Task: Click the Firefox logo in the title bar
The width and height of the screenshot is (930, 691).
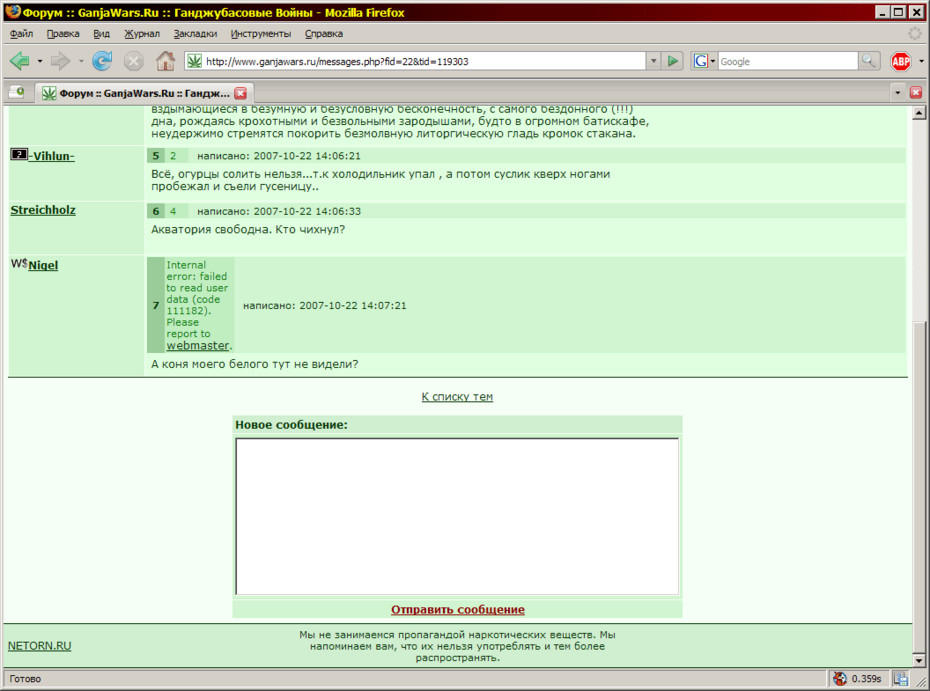Action: point(12,12)
